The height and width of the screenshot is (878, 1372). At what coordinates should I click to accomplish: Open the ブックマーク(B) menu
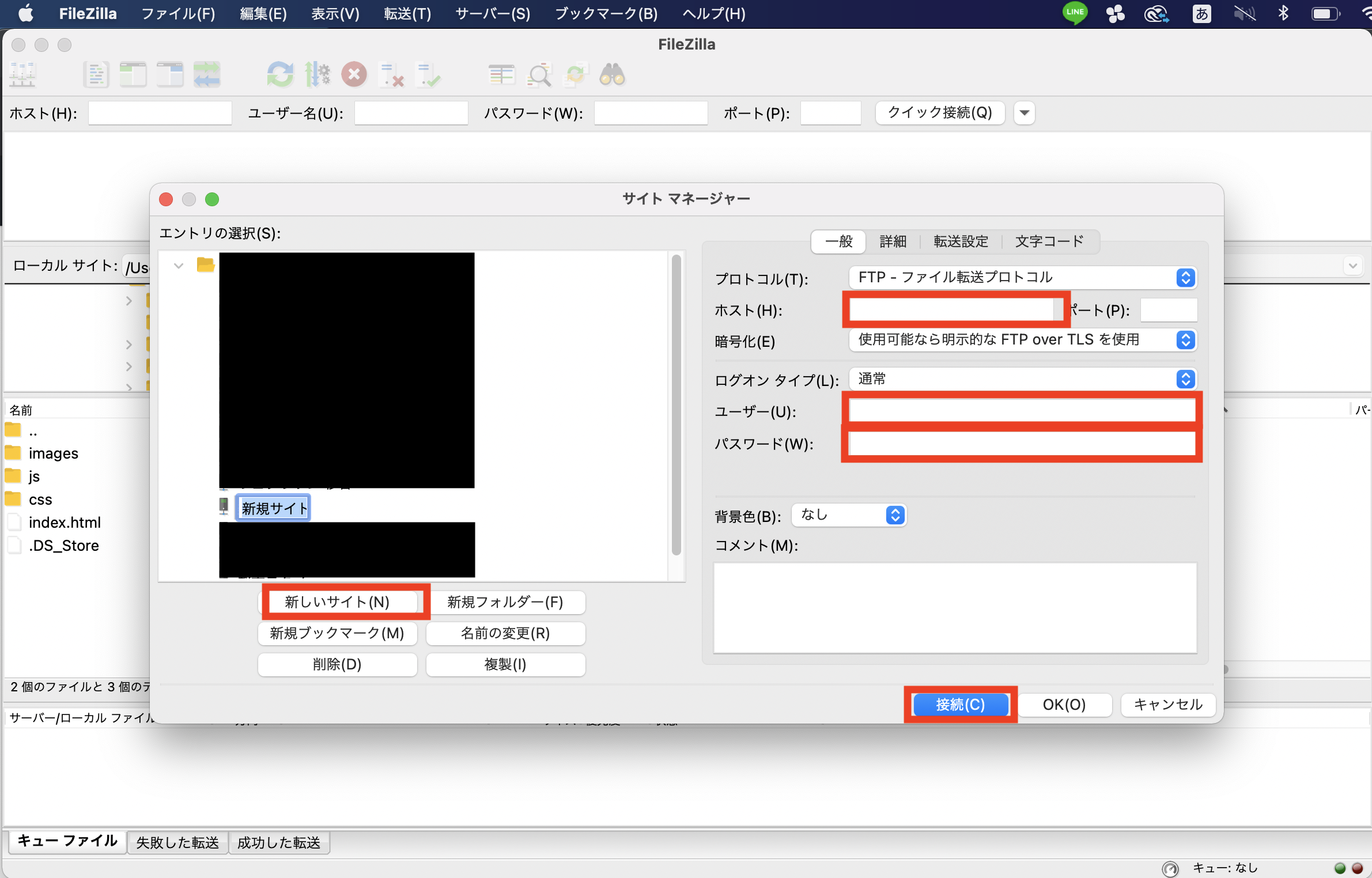point(606,13)
